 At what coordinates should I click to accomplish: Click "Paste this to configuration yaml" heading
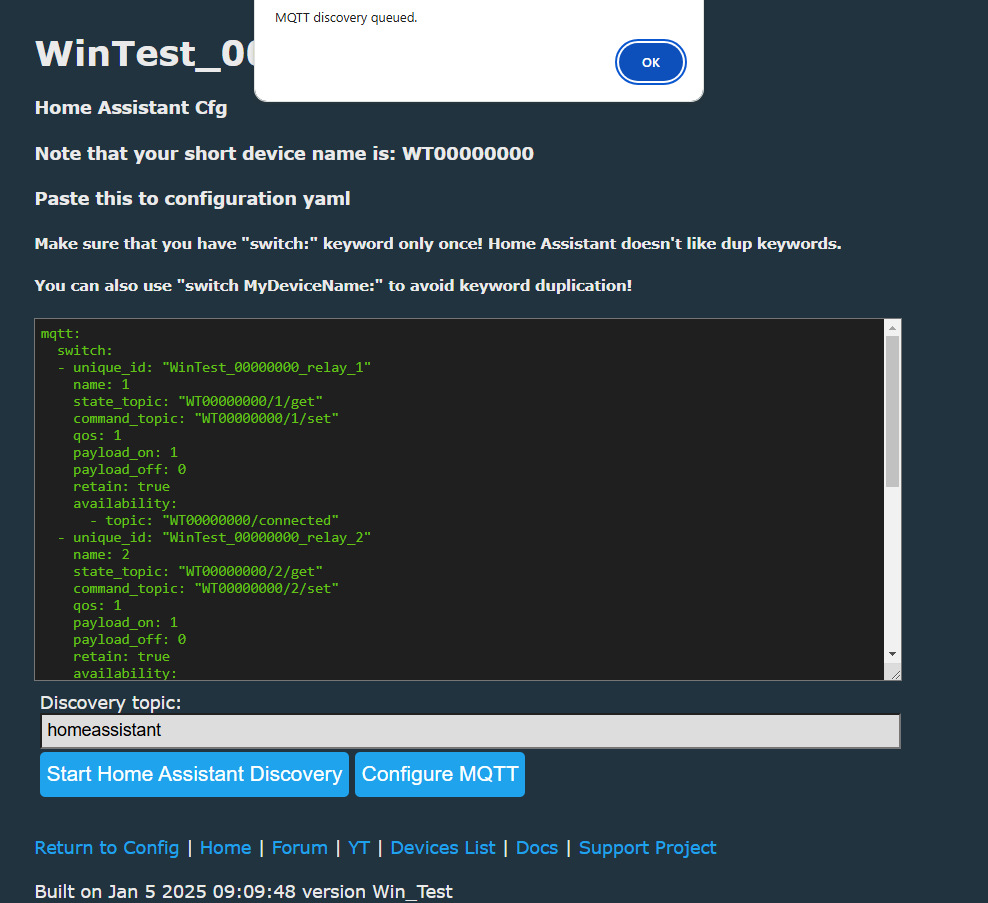click(x=192, y=198)
